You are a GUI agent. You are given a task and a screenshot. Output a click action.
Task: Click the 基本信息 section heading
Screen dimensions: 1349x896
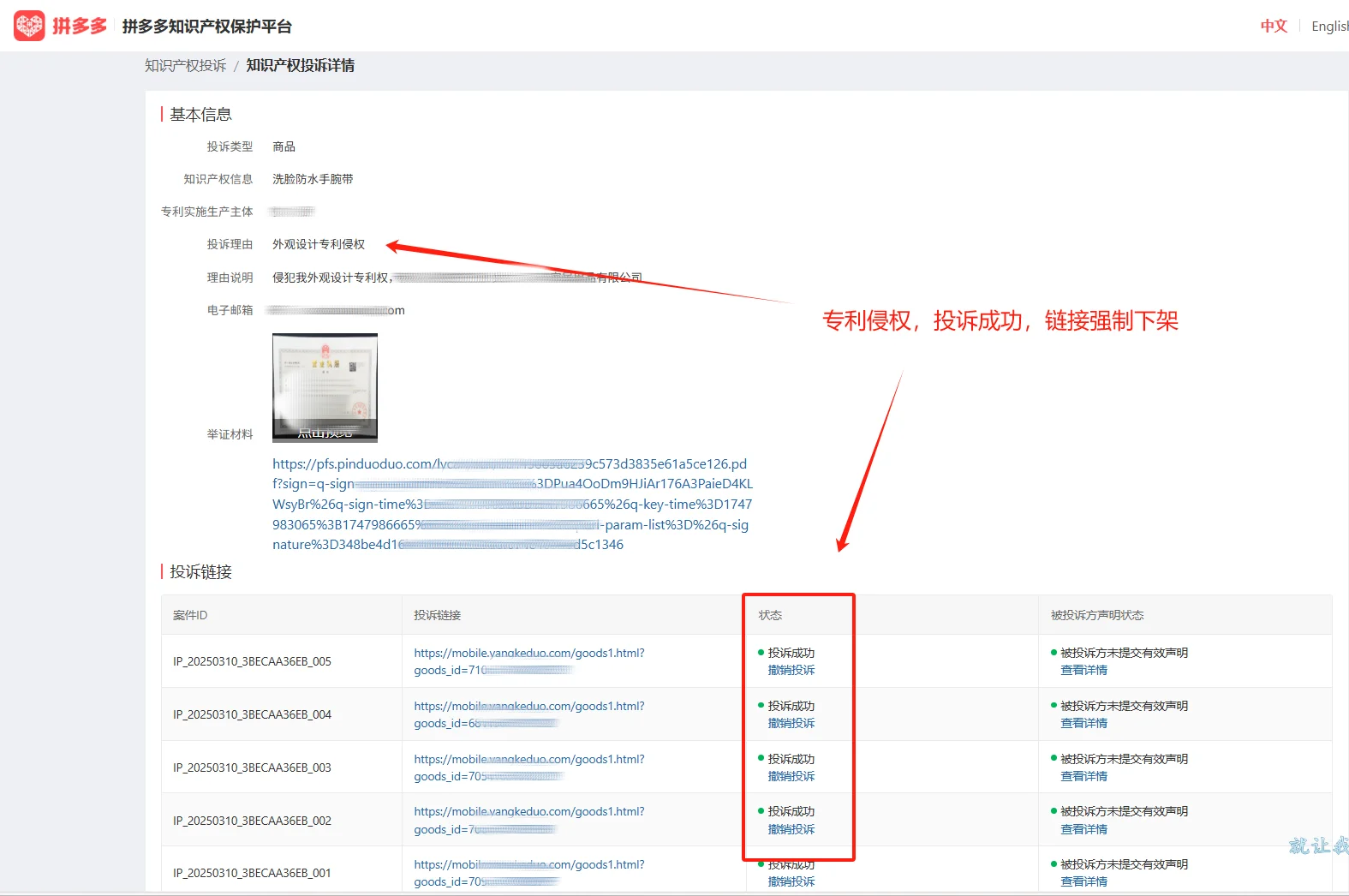(200, 115)
